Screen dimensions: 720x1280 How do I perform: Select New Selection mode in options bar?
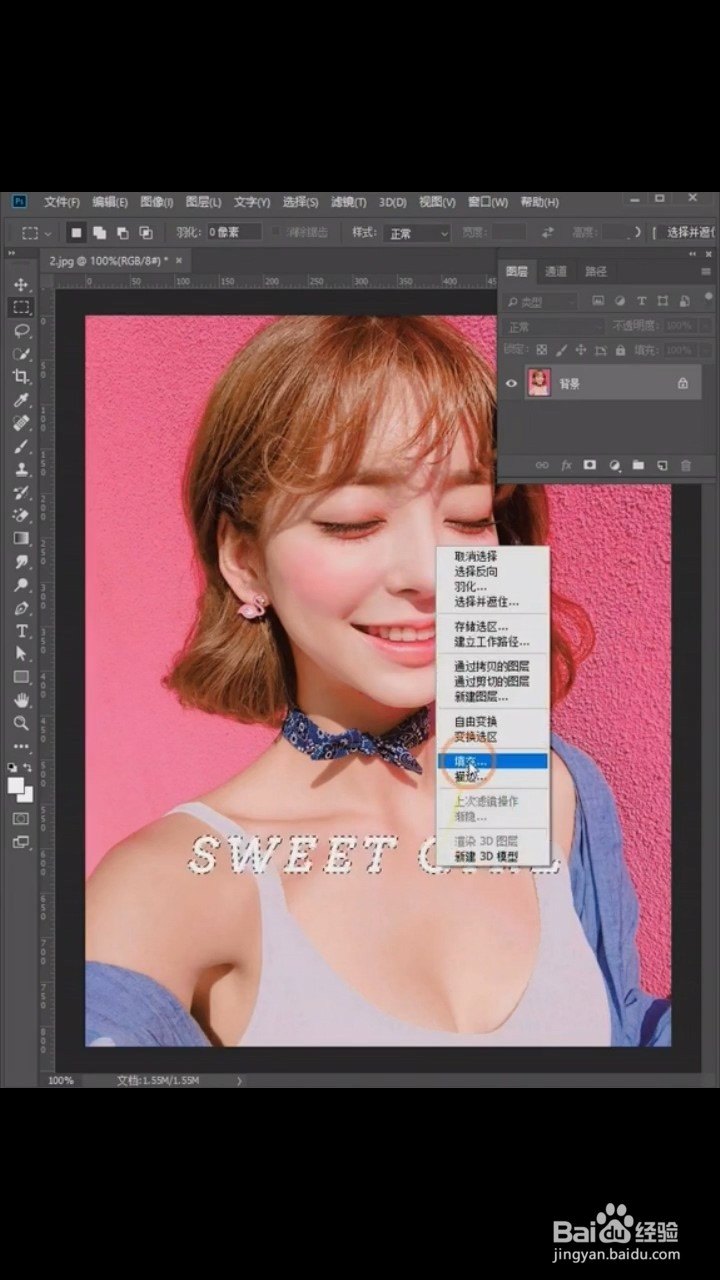tap(76, 232)
